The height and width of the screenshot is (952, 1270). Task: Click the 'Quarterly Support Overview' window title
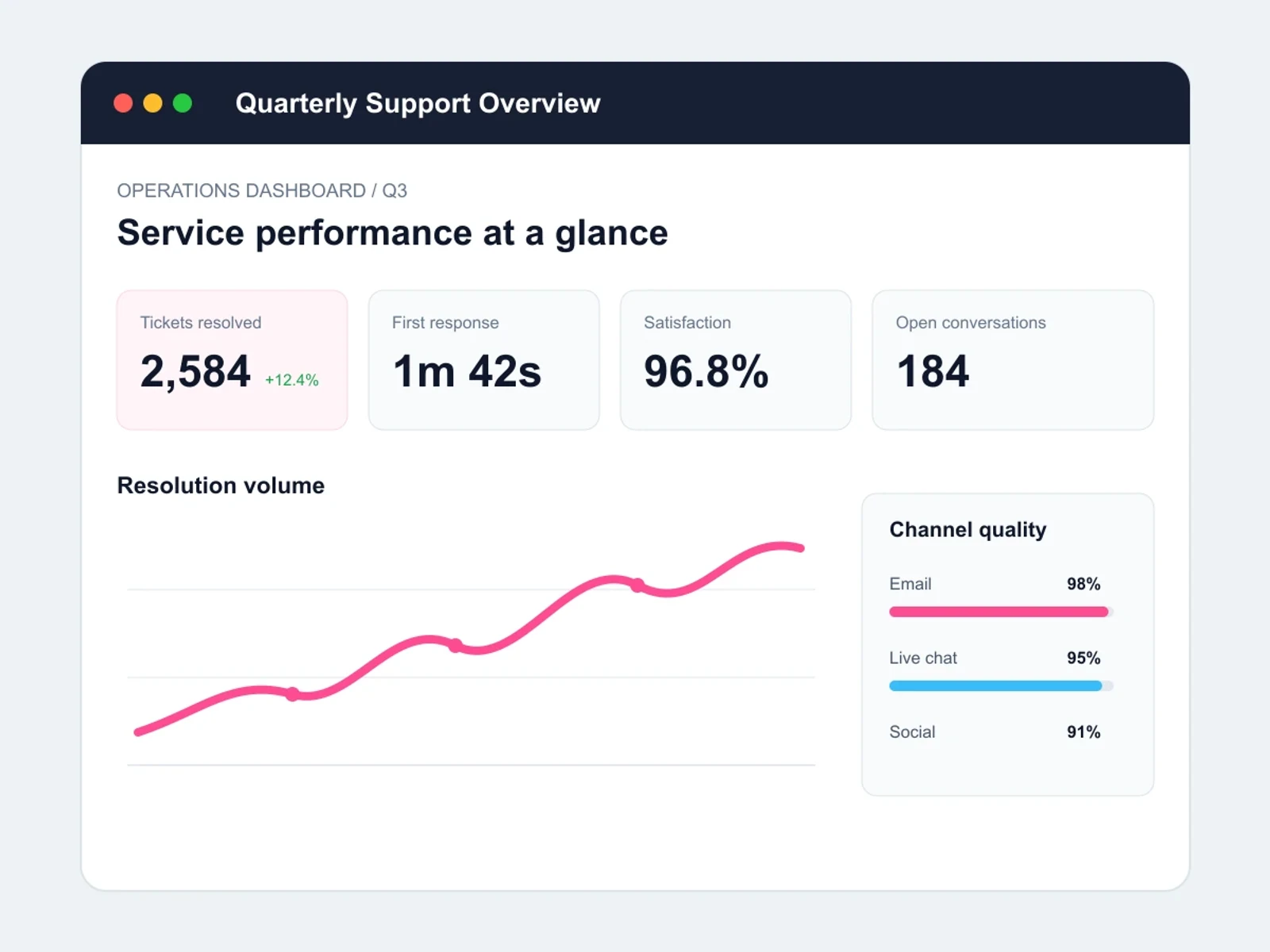tap(418, 103)
